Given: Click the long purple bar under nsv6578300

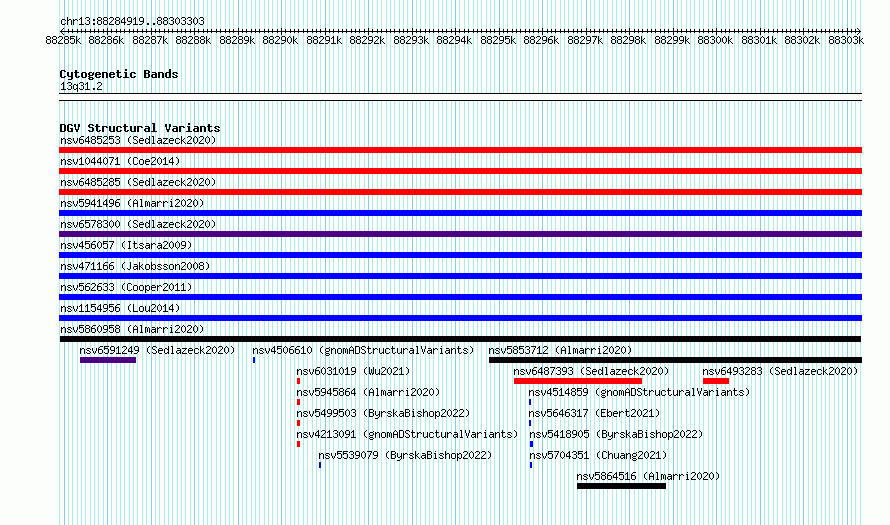Looking at the screenshot, I should pyautogui.click(x=460, y=234).
